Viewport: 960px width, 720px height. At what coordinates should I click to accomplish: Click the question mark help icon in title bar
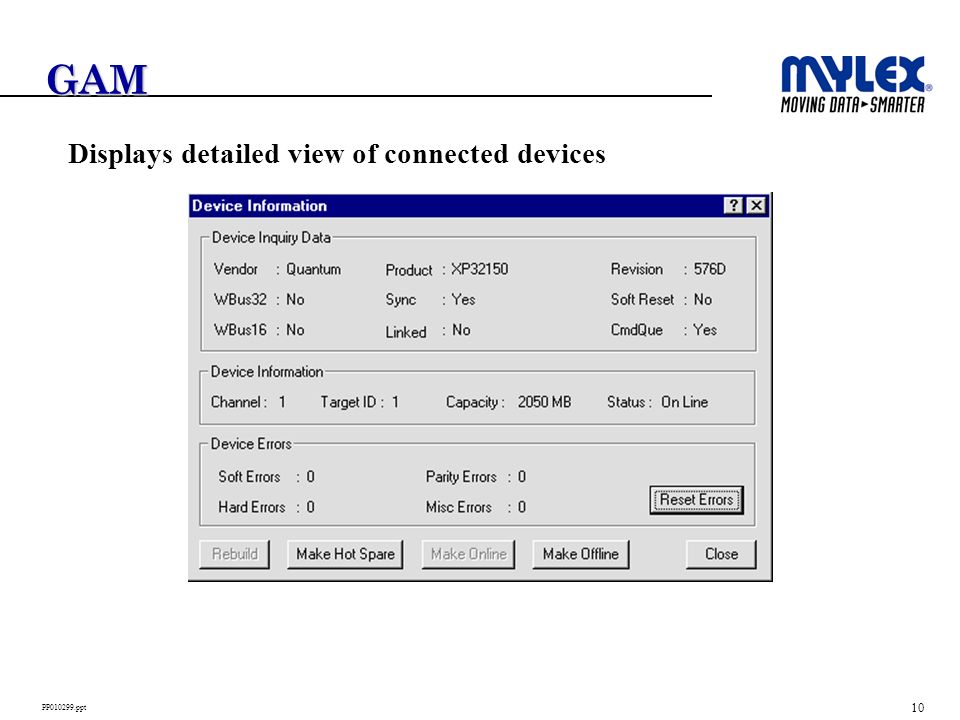tap(733, 206)
